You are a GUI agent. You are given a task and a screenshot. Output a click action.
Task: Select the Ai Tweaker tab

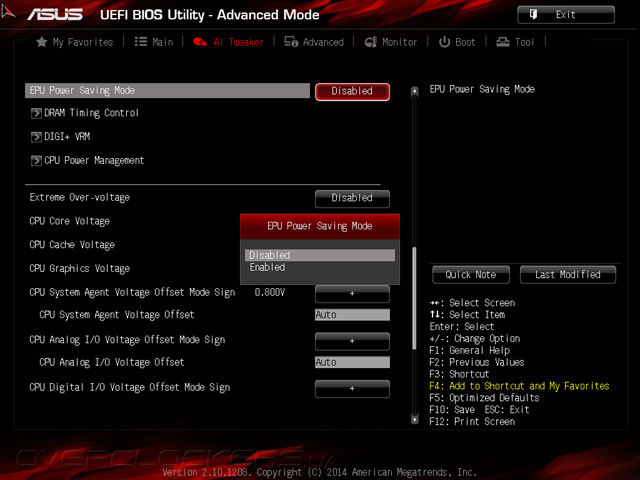point(228,42)
